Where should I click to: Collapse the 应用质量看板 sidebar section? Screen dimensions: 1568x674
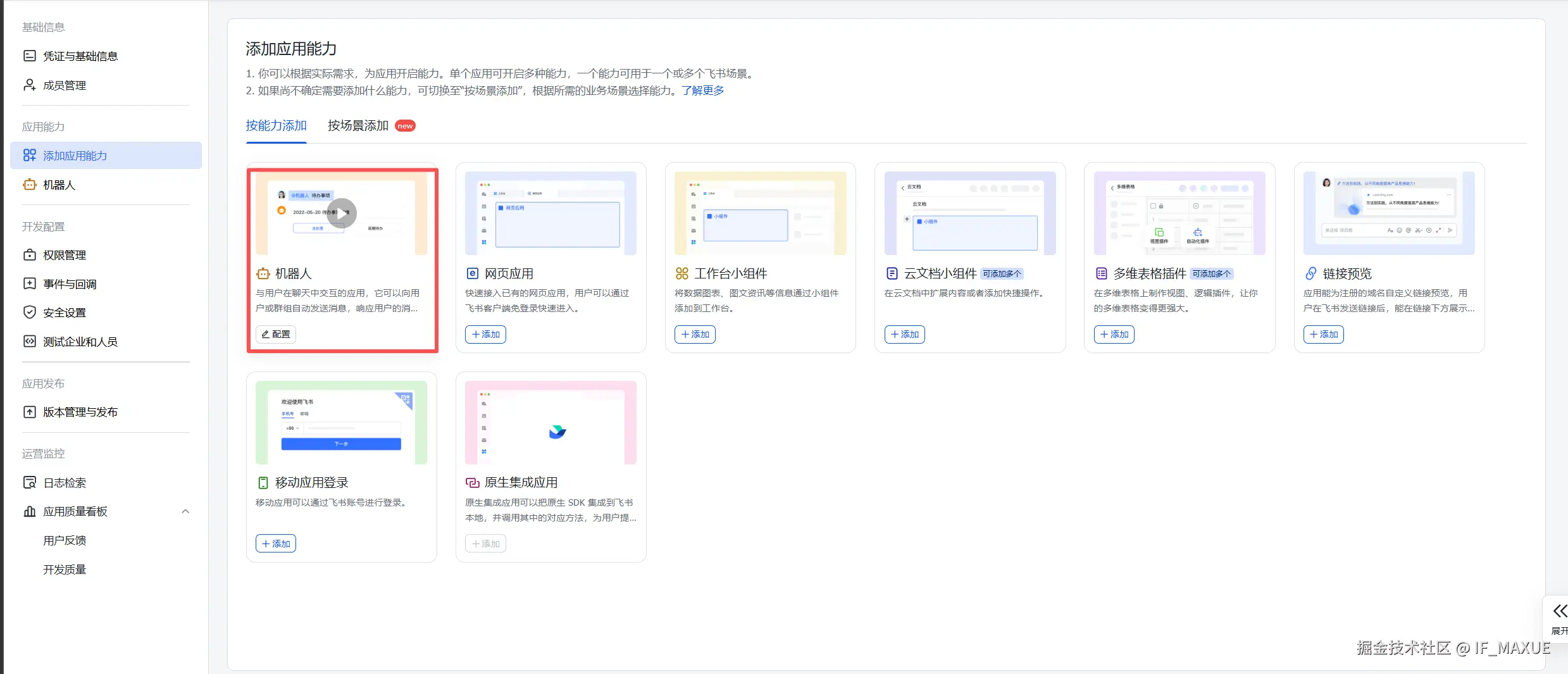185,511
